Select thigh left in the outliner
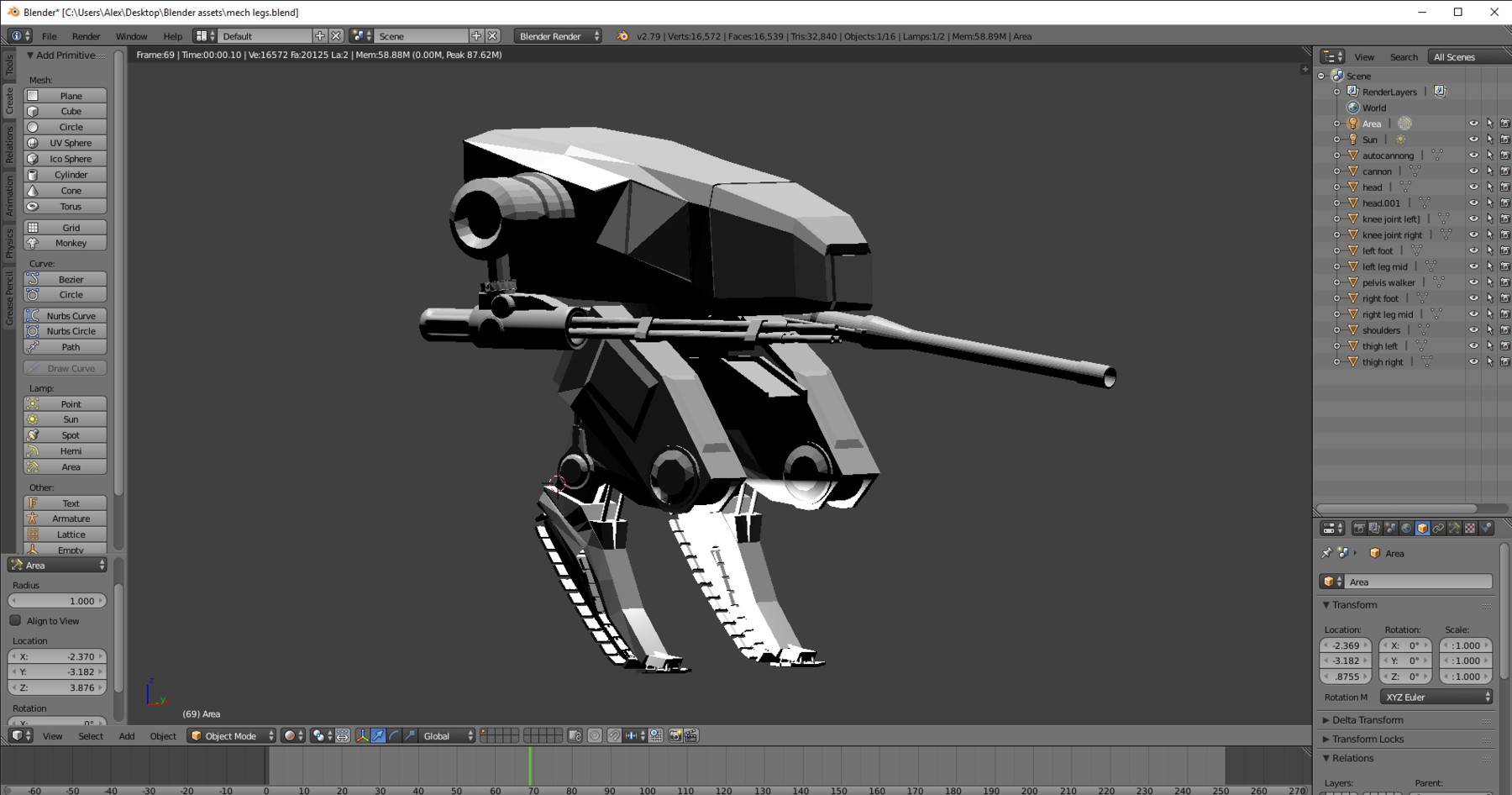The width and height of the screenshot is (1512, 795). (x=1379, y=346)
